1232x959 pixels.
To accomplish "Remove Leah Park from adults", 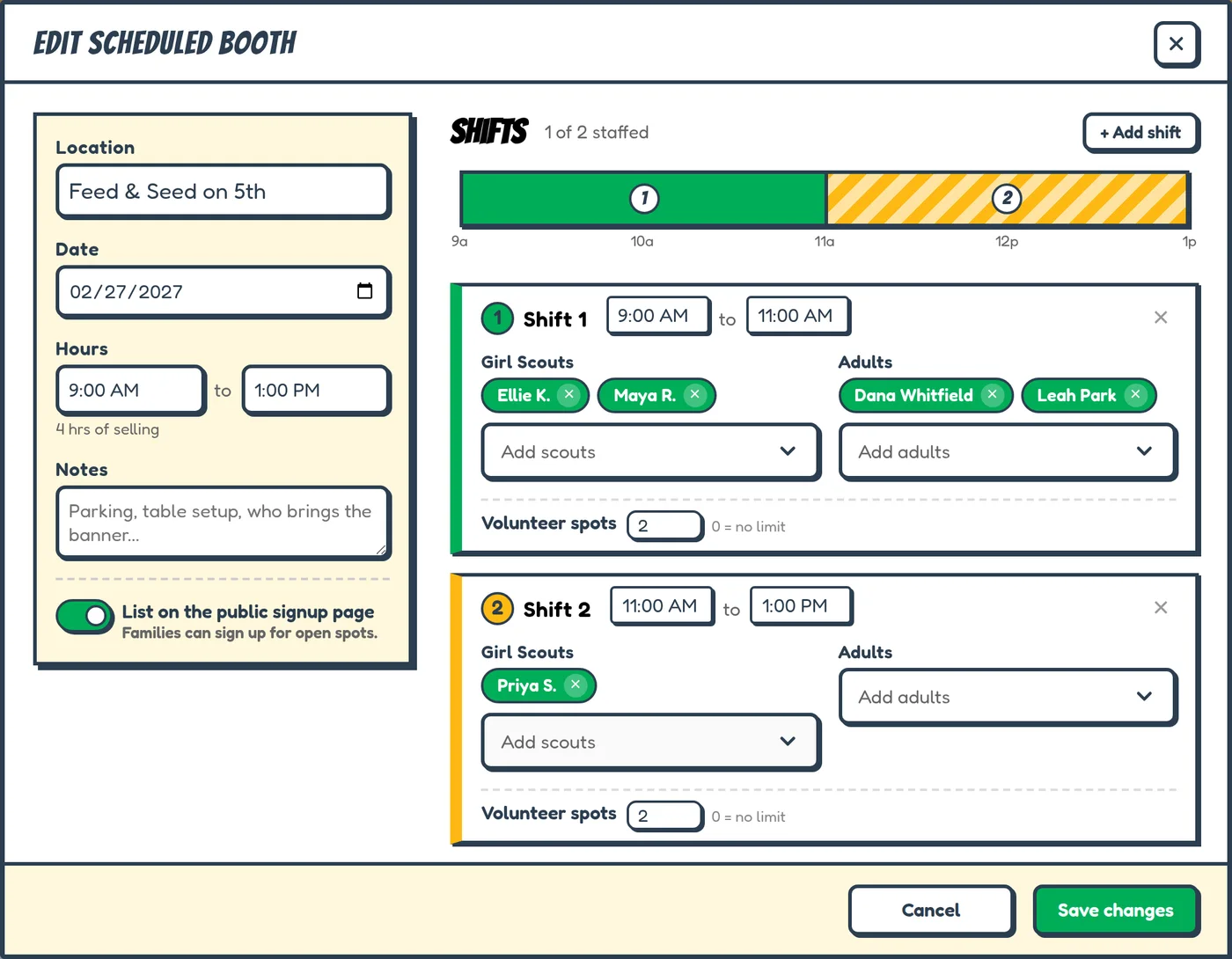I will [1136, 394].
